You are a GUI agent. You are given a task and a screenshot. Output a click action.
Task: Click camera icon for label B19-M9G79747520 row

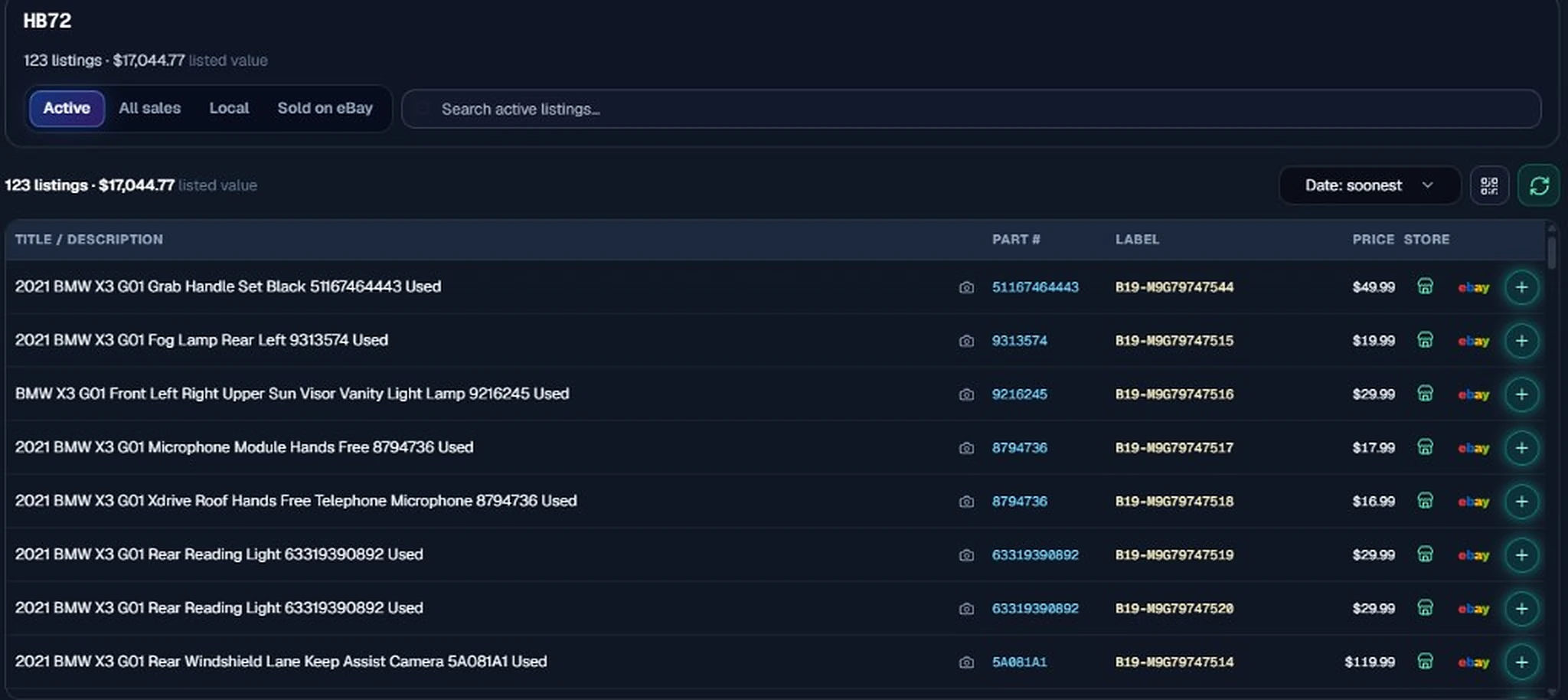(x=966, y=609)
